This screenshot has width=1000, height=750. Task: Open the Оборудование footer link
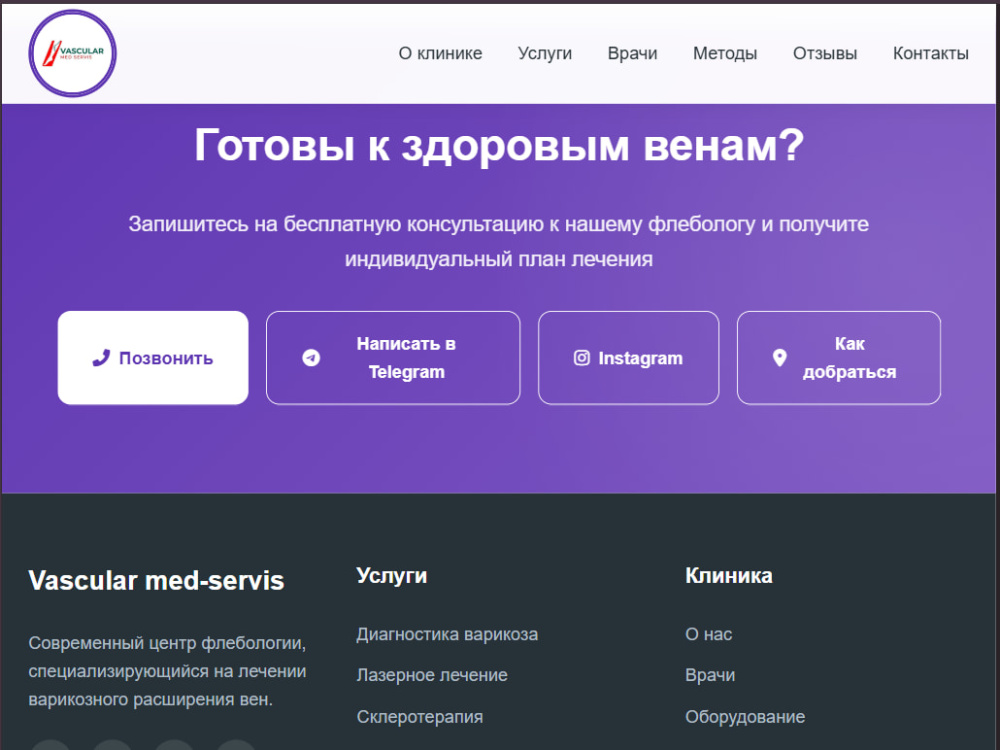745,717
